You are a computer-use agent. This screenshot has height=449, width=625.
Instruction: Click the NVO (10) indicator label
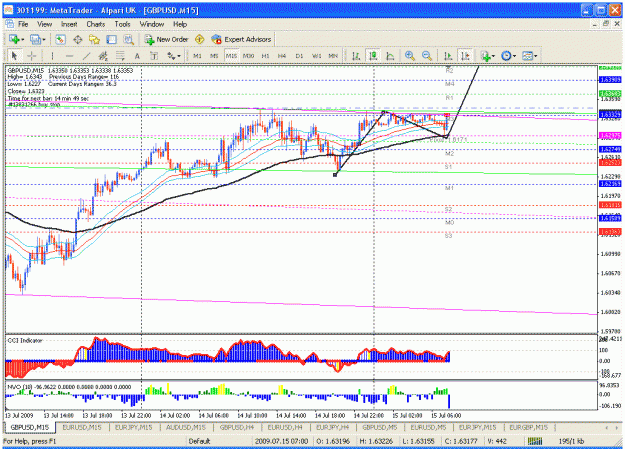(x=20, y=387)
